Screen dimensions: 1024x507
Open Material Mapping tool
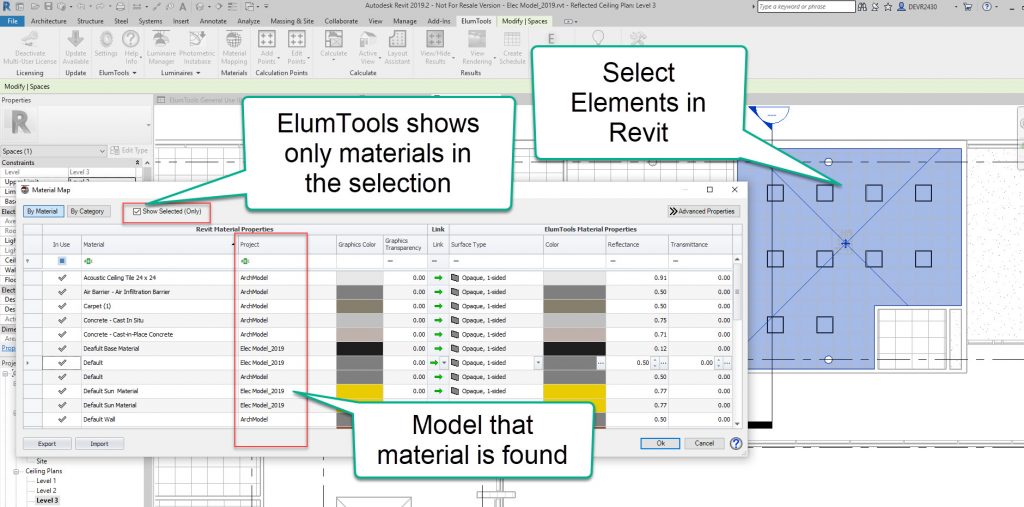(x=234, y=39)
